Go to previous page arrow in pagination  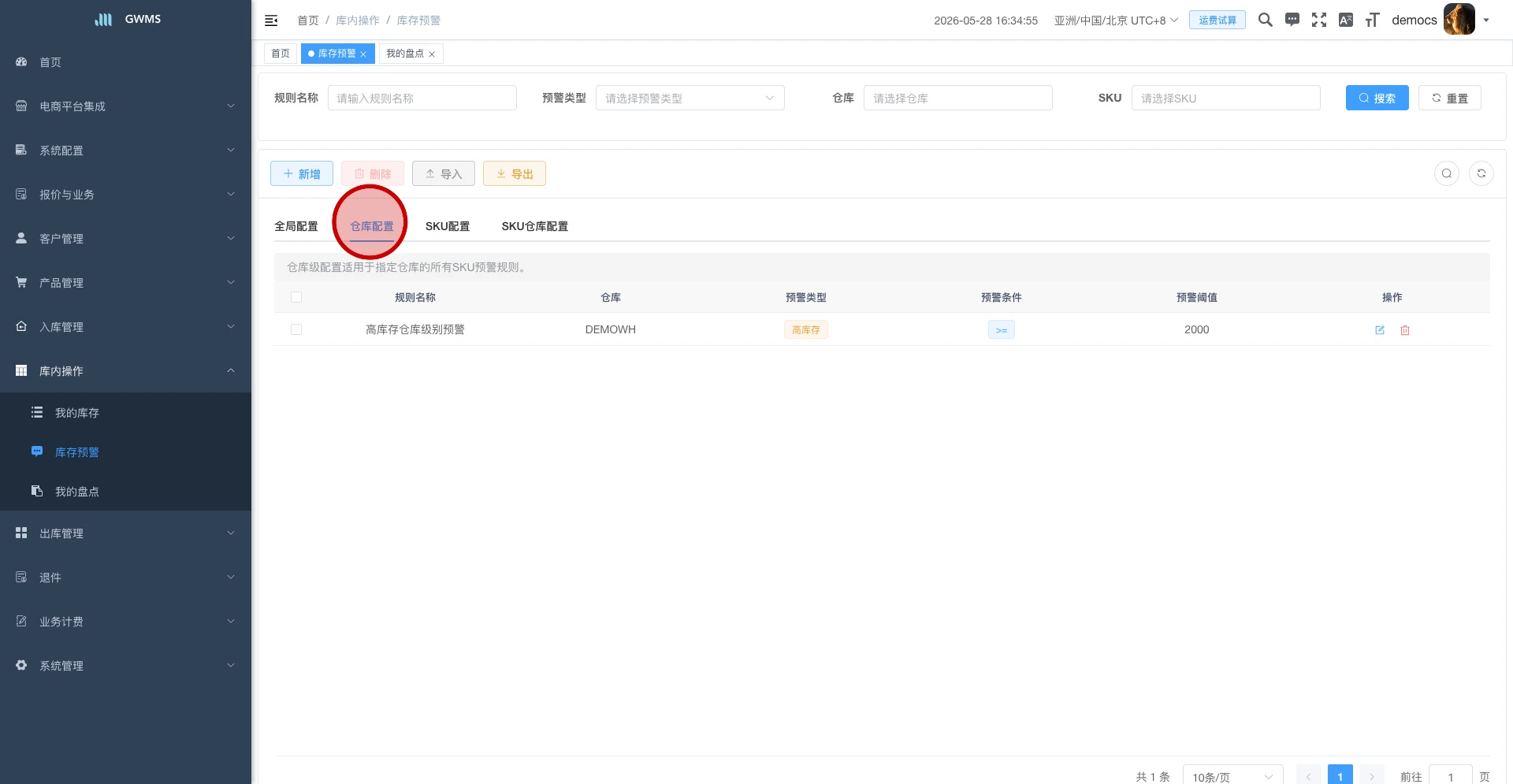coord(1309,776)
